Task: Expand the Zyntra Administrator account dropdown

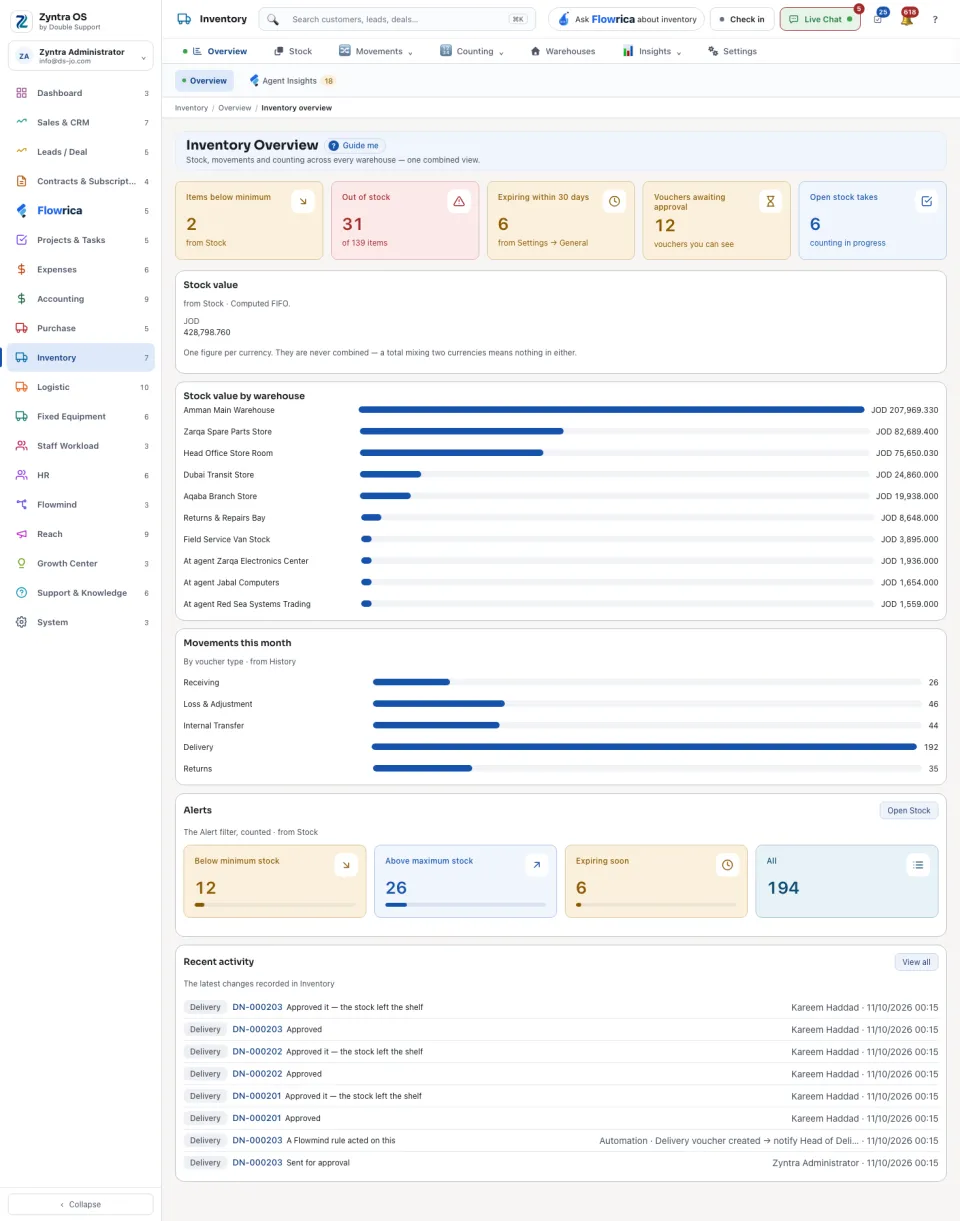Action: (x=81, y=56)
